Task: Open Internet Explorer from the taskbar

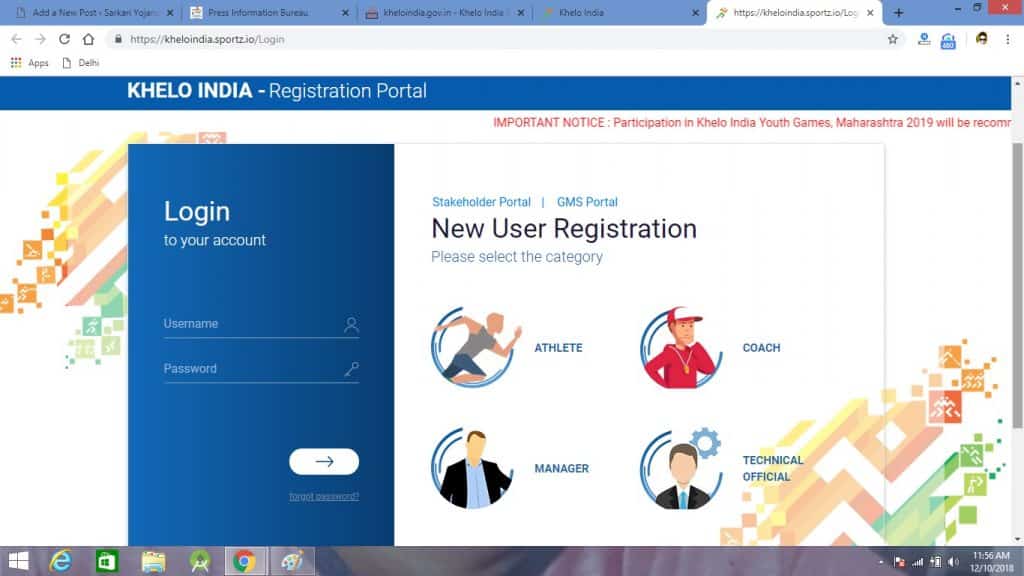Action: click(x=61, y=561)
